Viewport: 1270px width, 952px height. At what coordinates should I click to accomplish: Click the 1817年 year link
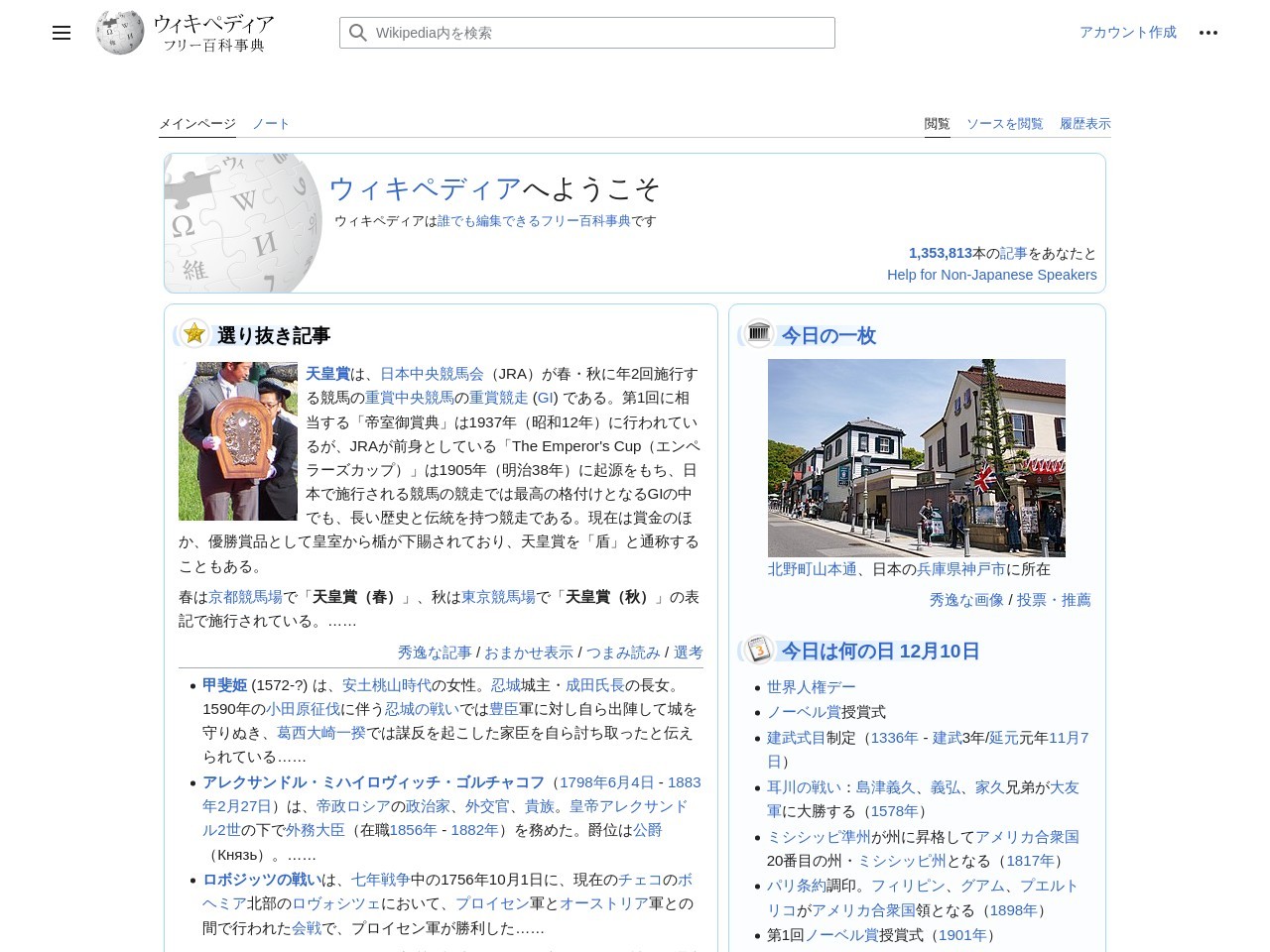pos(1030,861)
